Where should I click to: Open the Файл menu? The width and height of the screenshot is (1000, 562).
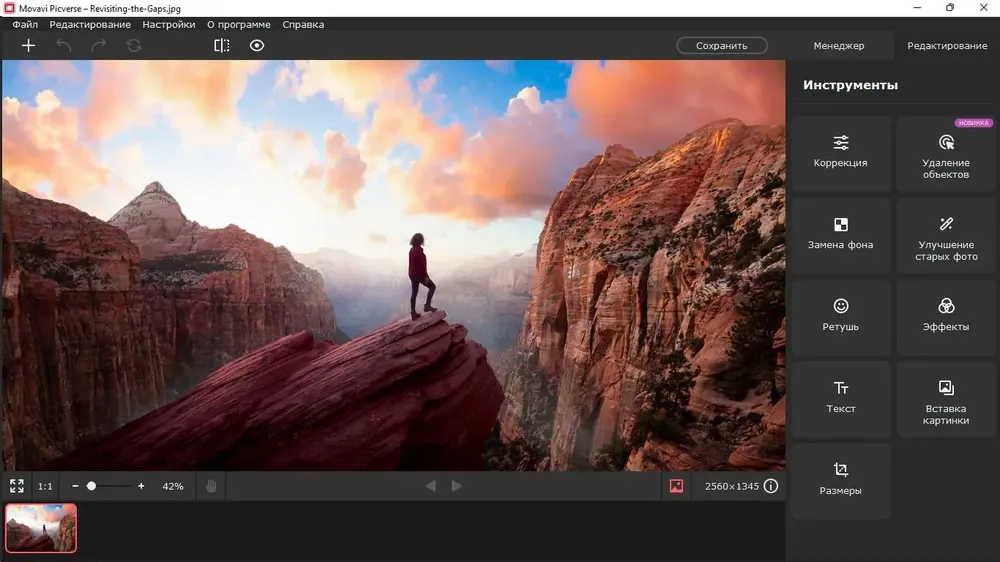click(25, 24)
